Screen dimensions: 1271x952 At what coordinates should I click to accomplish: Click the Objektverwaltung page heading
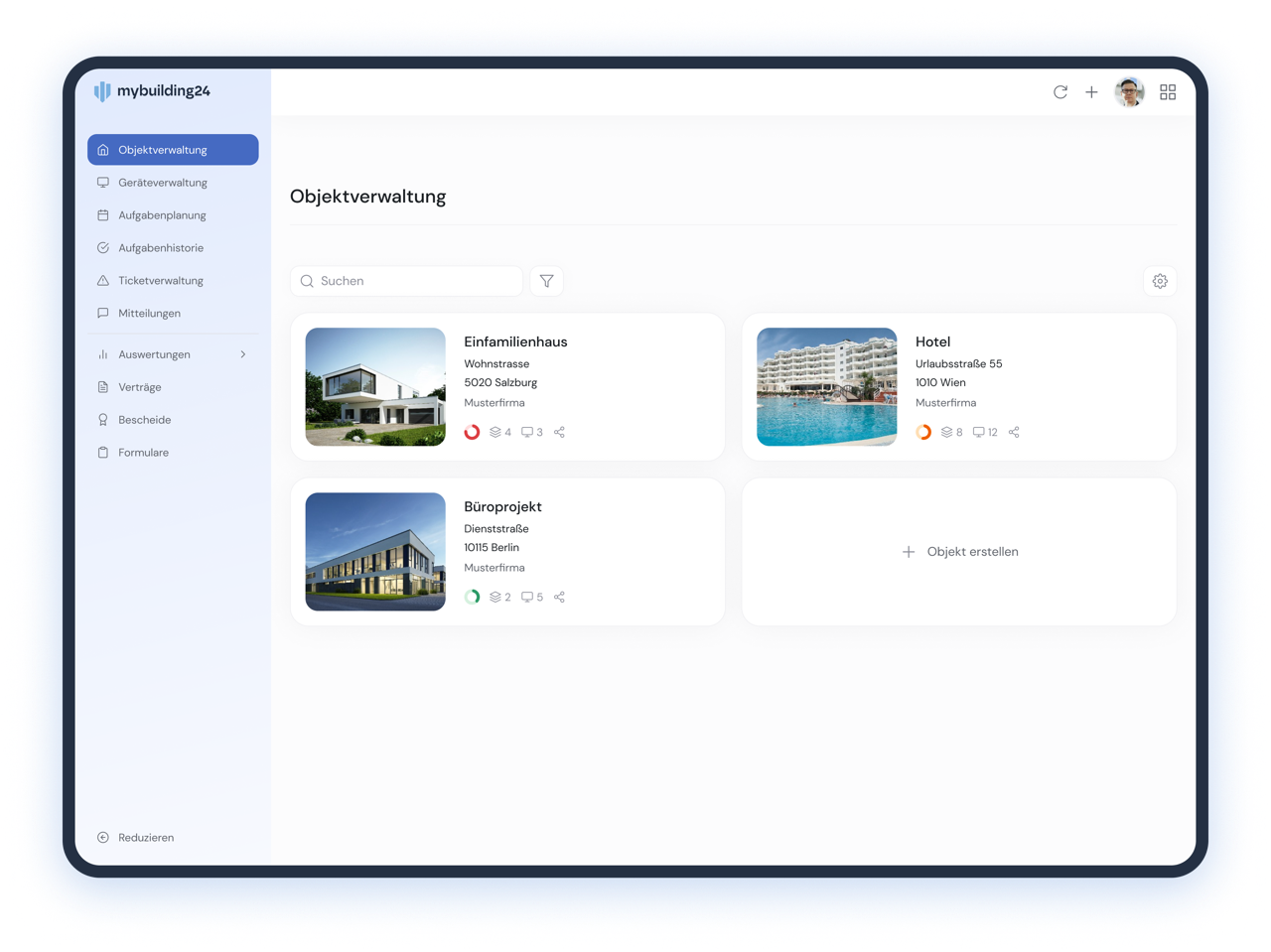tap(367, 197)
